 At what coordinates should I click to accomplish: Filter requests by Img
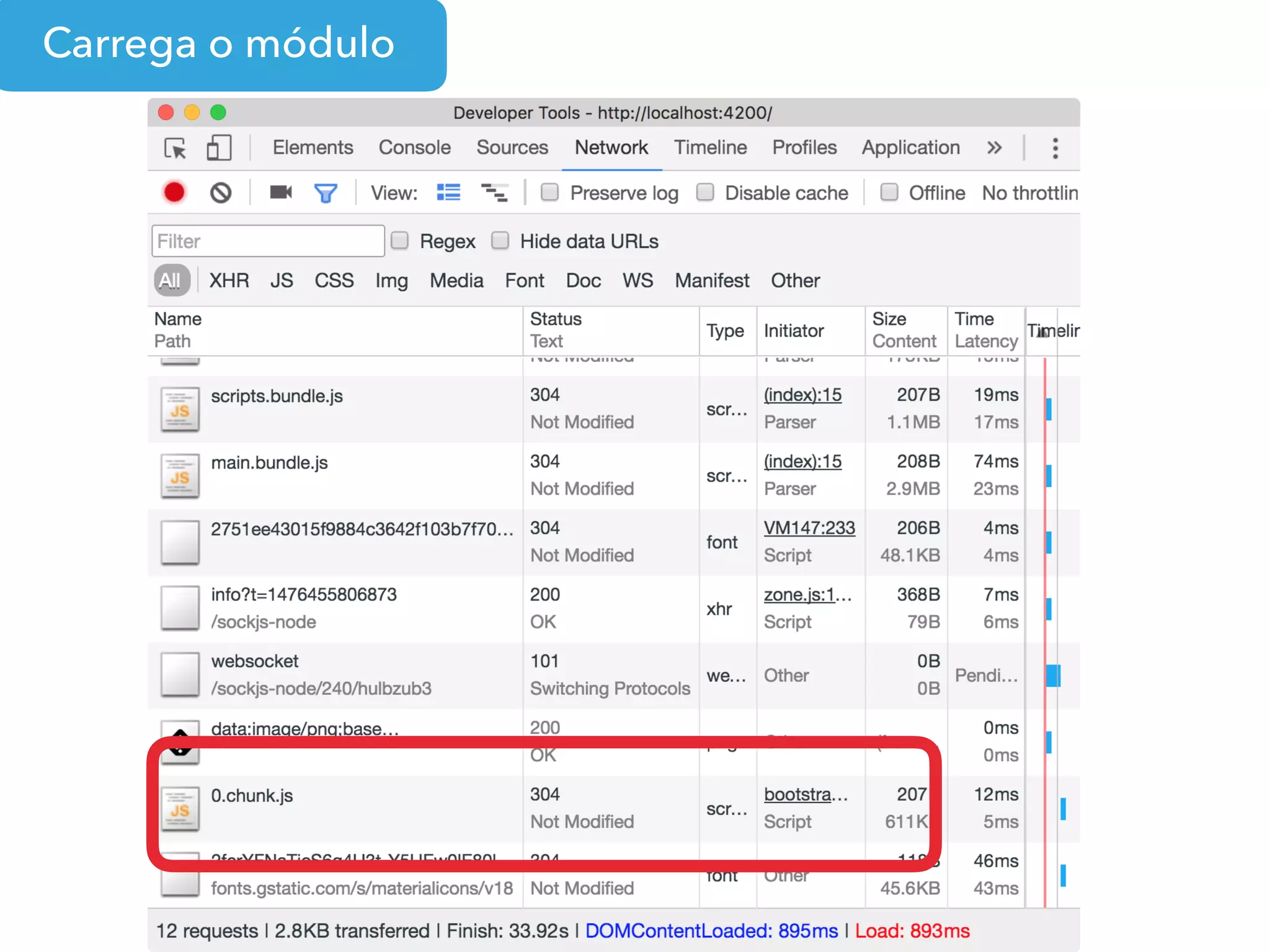click(x=391, y=281)
